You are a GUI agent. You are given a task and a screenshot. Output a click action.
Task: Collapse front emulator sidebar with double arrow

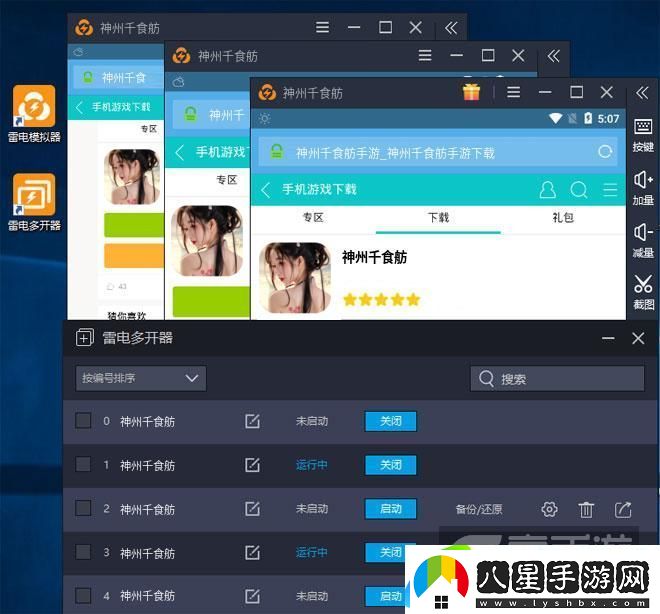pyautogui.click(x=642, y=92)
